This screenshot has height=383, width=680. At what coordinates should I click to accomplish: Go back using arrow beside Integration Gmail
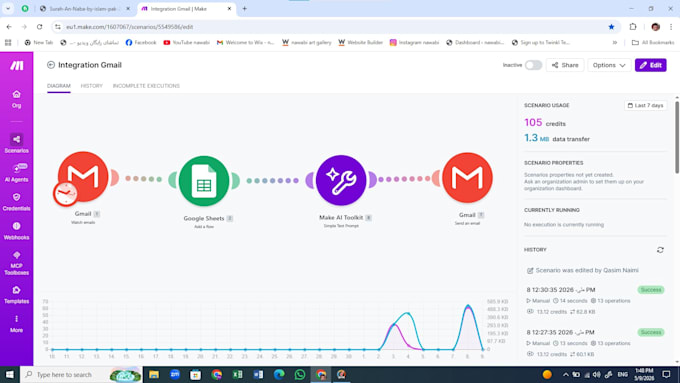[x=51, y=65]
